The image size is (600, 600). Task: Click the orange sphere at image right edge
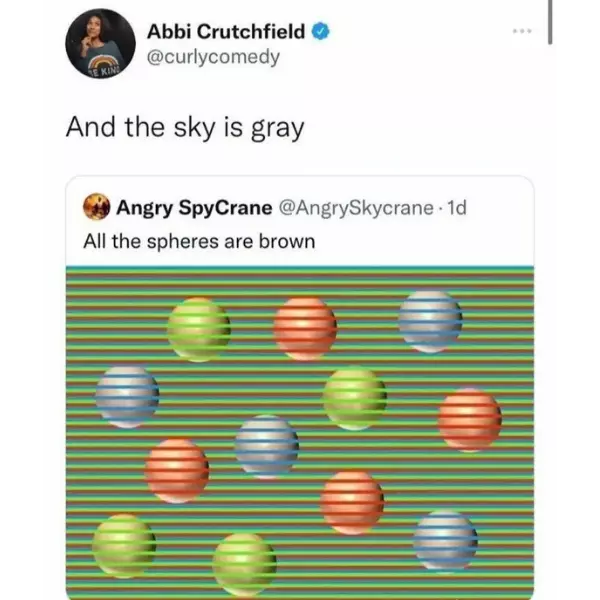click(470, 420)
